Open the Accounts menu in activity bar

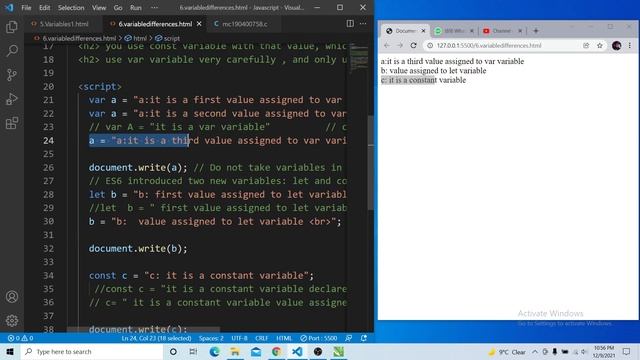pyautogui.click(x=12, y=297)
